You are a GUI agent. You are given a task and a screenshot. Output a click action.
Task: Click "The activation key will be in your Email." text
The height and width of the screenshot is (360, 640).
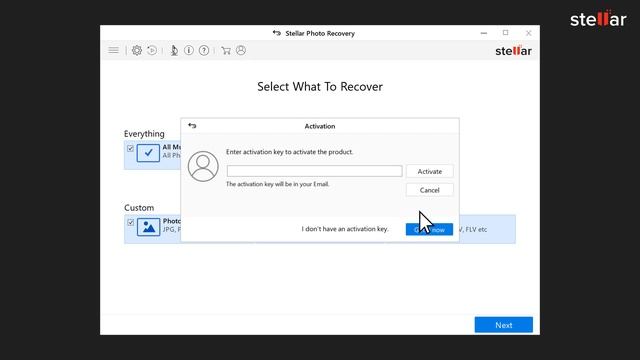point(278,184)
